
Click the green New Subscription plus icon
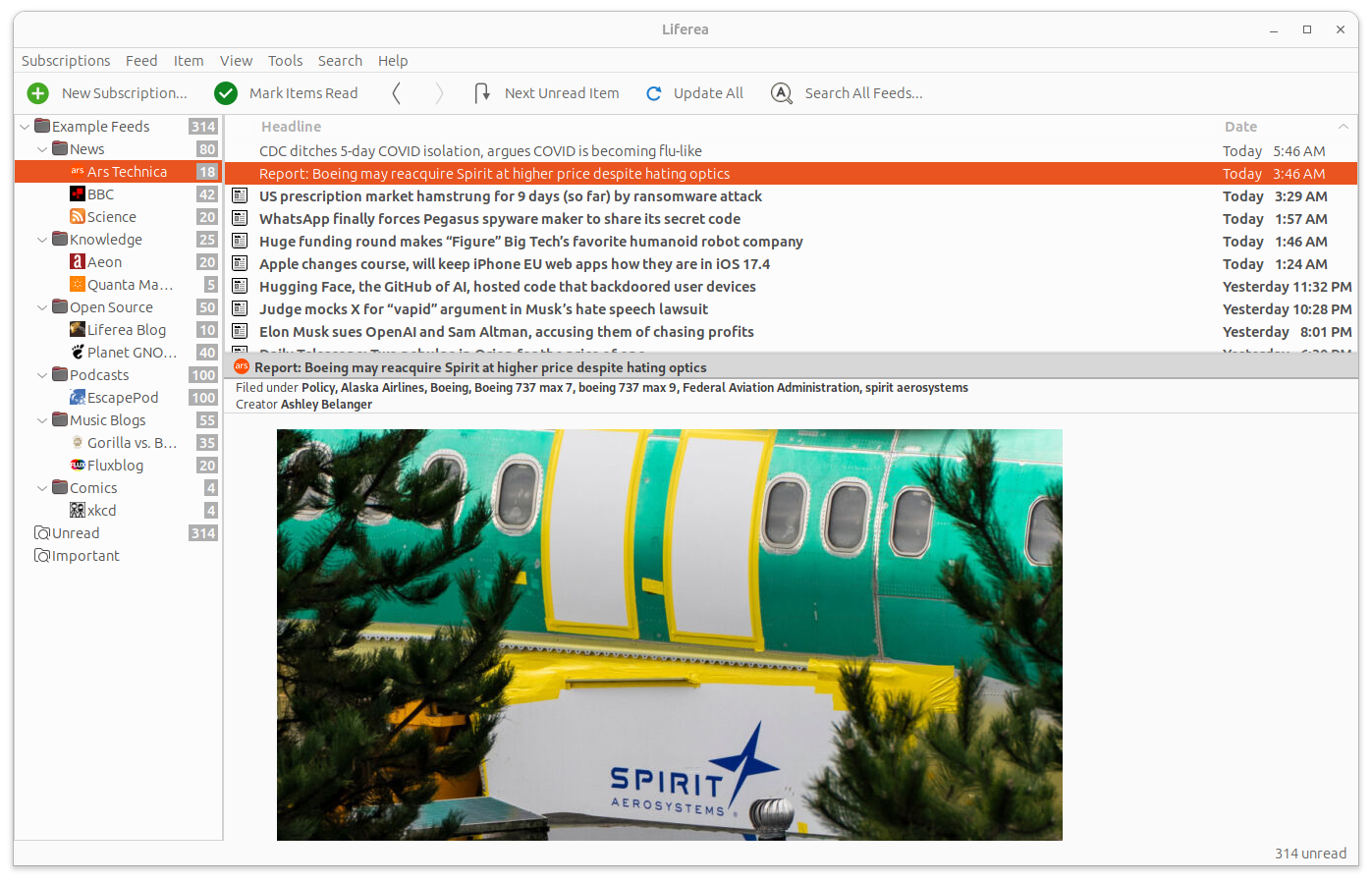(x=38, y=93)
